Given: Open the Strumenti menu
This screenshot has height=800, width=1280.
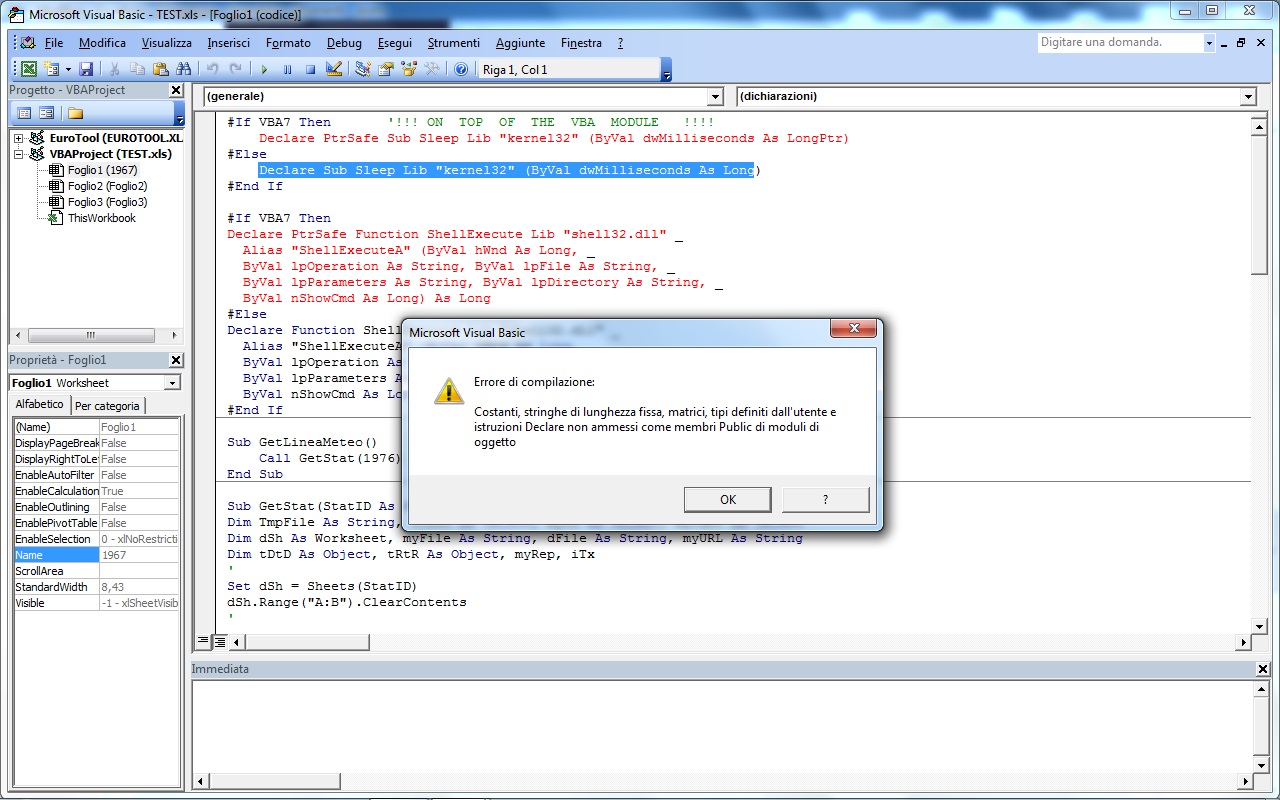Looking at the screenshot, I should pos(454,43).
